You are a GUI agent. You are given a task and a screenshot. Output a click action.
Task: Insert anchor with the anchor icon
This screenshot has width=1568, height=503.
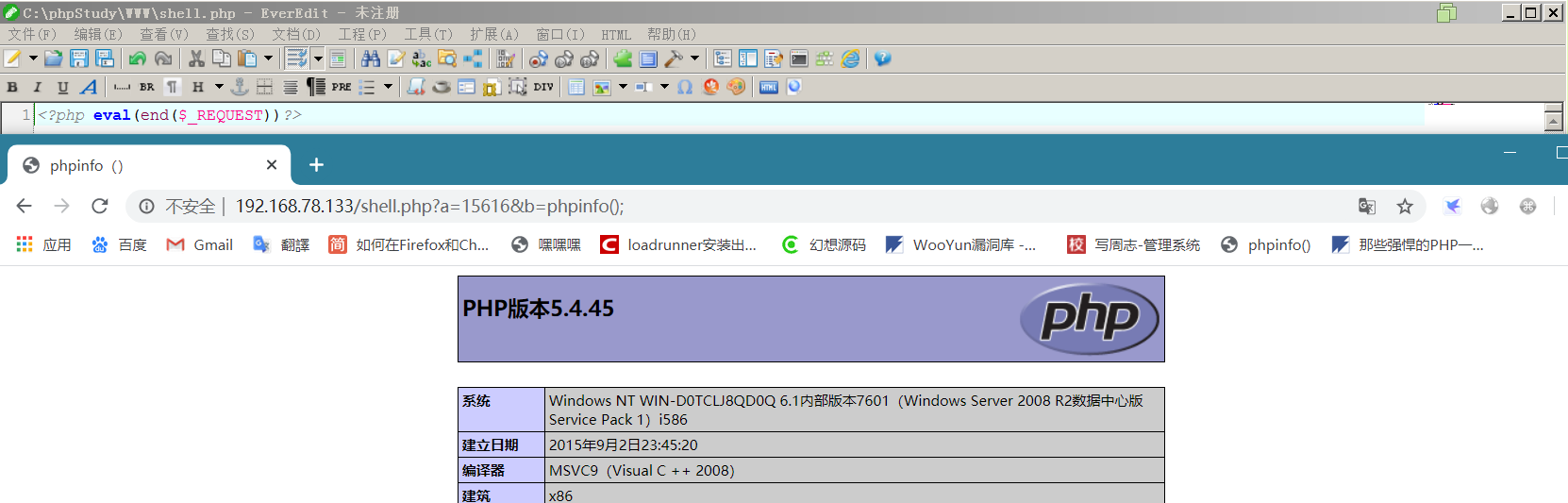coord(240,87)
